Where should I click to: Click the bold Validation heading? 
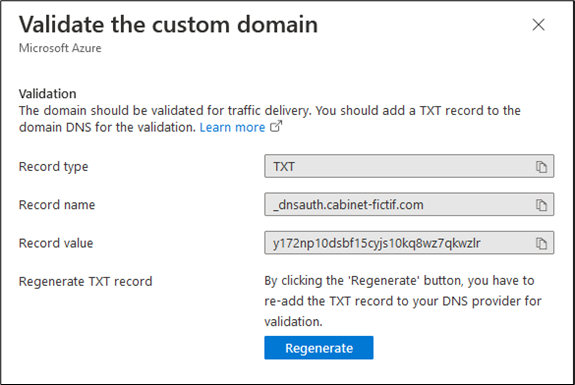[x=48, y=94]
